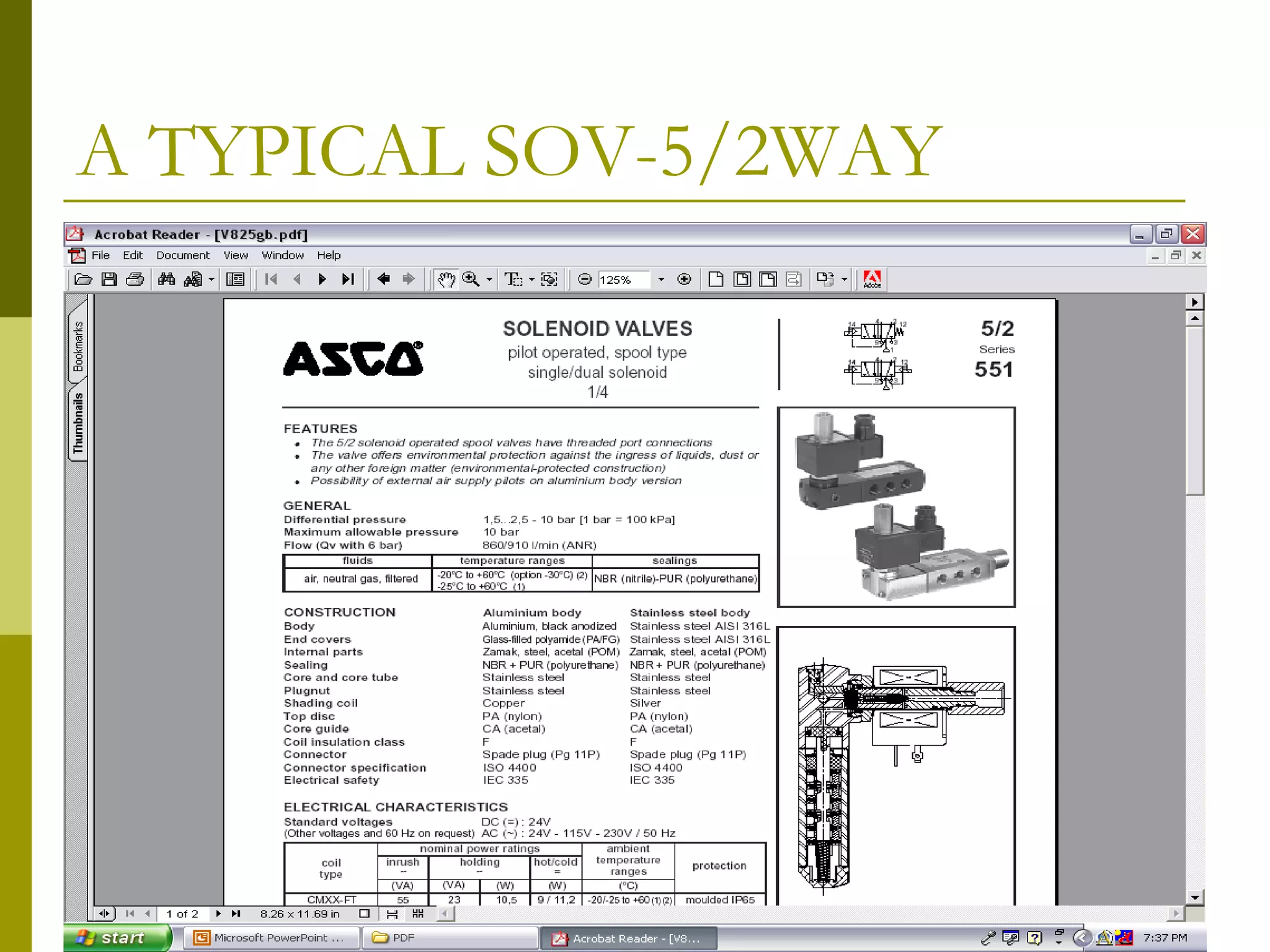Select the Hand tool

[446, 280]
